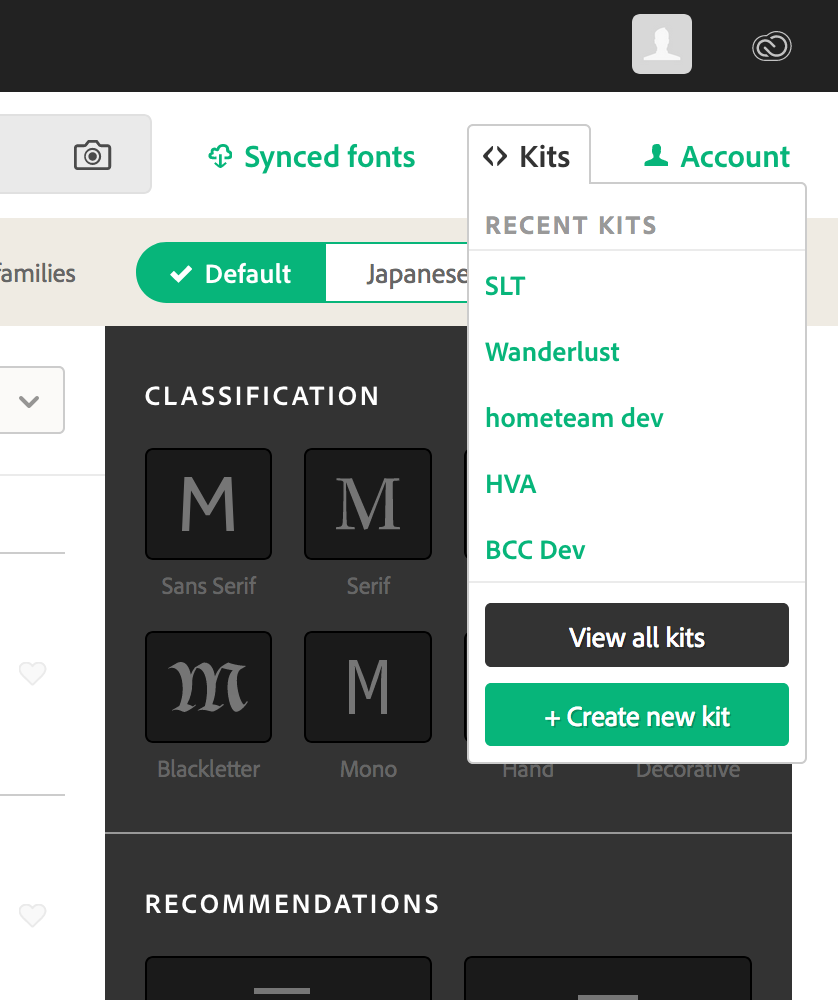Viewport: 838px width, 1000px height.
Task: Click the Sans Serif label text
Action: coord(209,585)
